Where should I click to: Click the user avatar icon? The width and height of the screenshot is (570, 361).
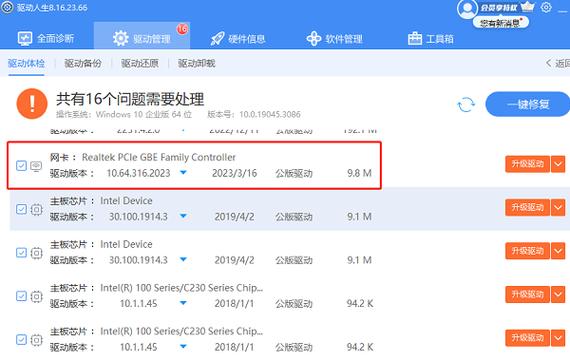[467, 9]
